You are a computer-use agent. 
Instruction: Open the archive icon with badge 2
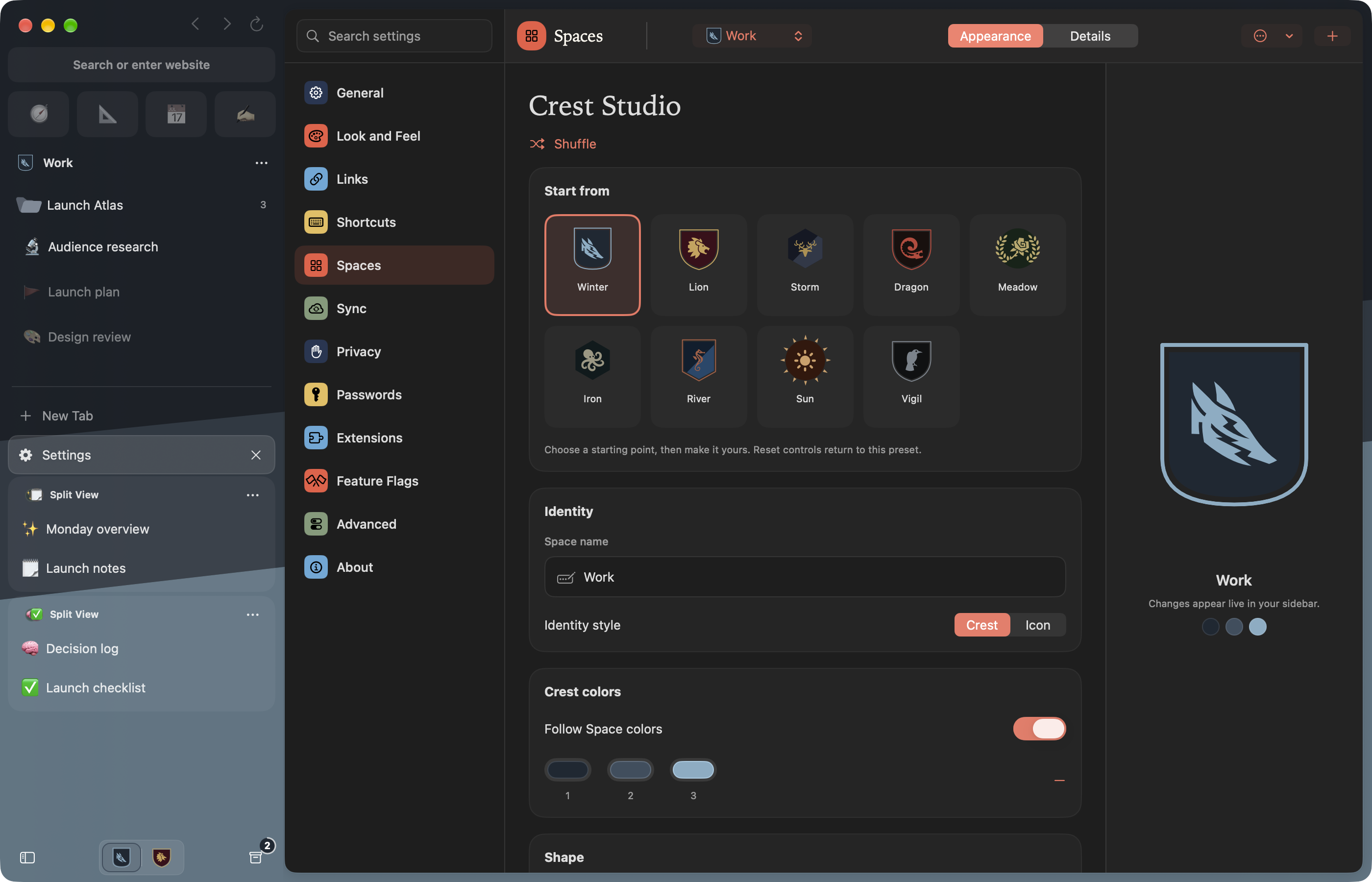click(256, 857)
